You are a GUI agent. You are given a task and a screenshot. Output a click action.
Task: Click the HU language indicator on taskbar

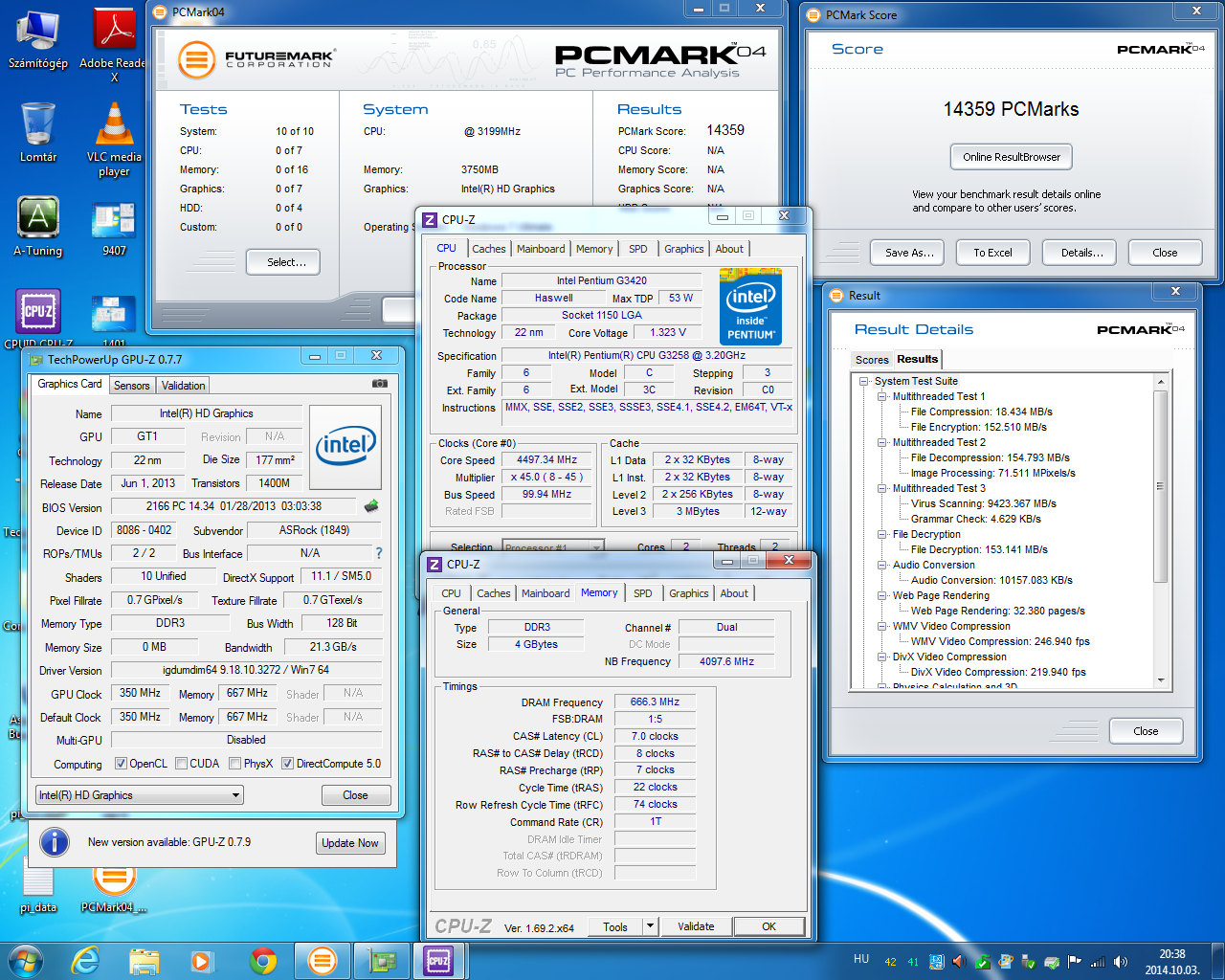pos(861,959)
